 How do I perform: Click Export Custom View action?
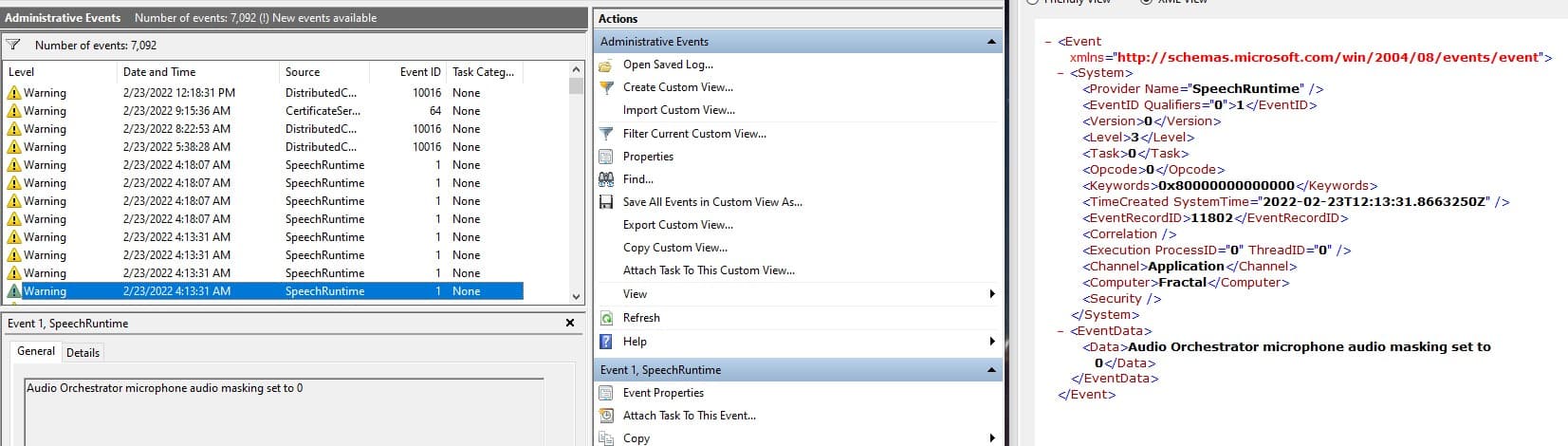click(x=677, y=225)
